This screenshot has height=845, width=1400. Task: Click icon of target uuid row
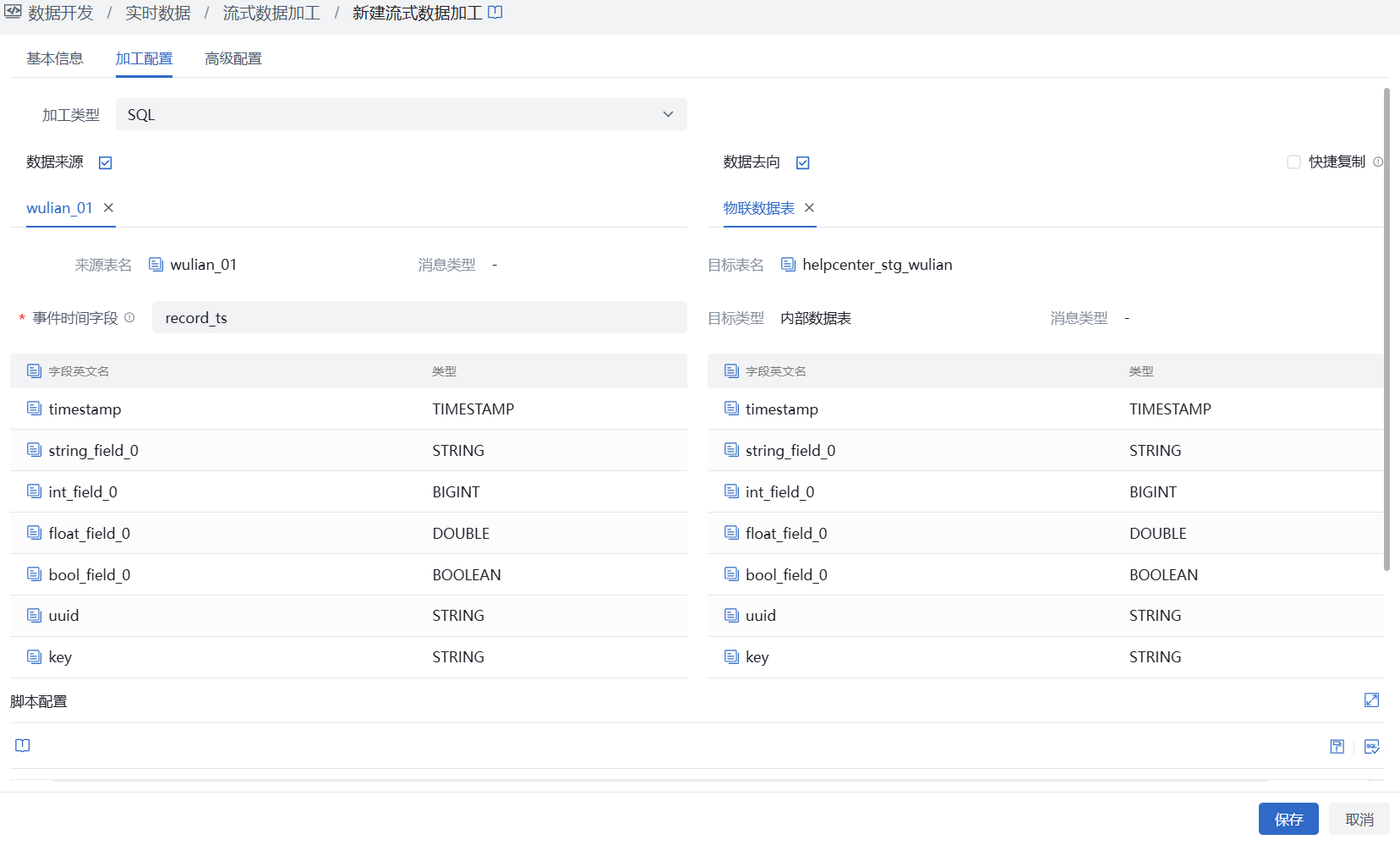(x=731, y=615)
